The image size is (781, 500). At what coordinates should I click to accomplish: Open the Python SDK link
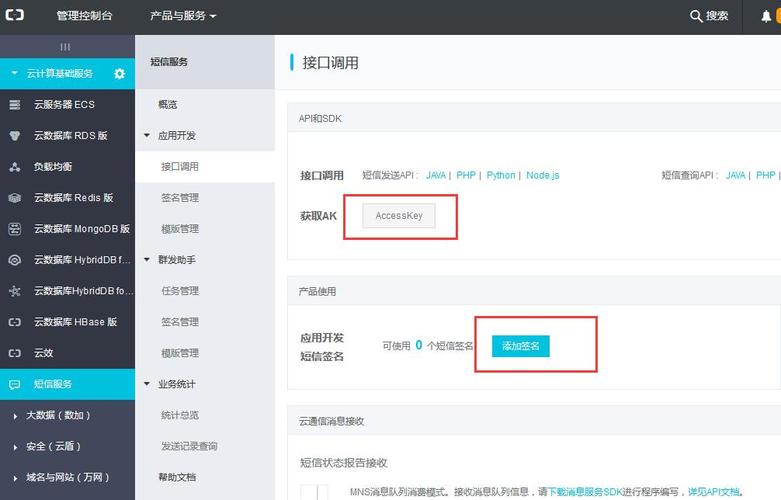(x=501, y=175)
